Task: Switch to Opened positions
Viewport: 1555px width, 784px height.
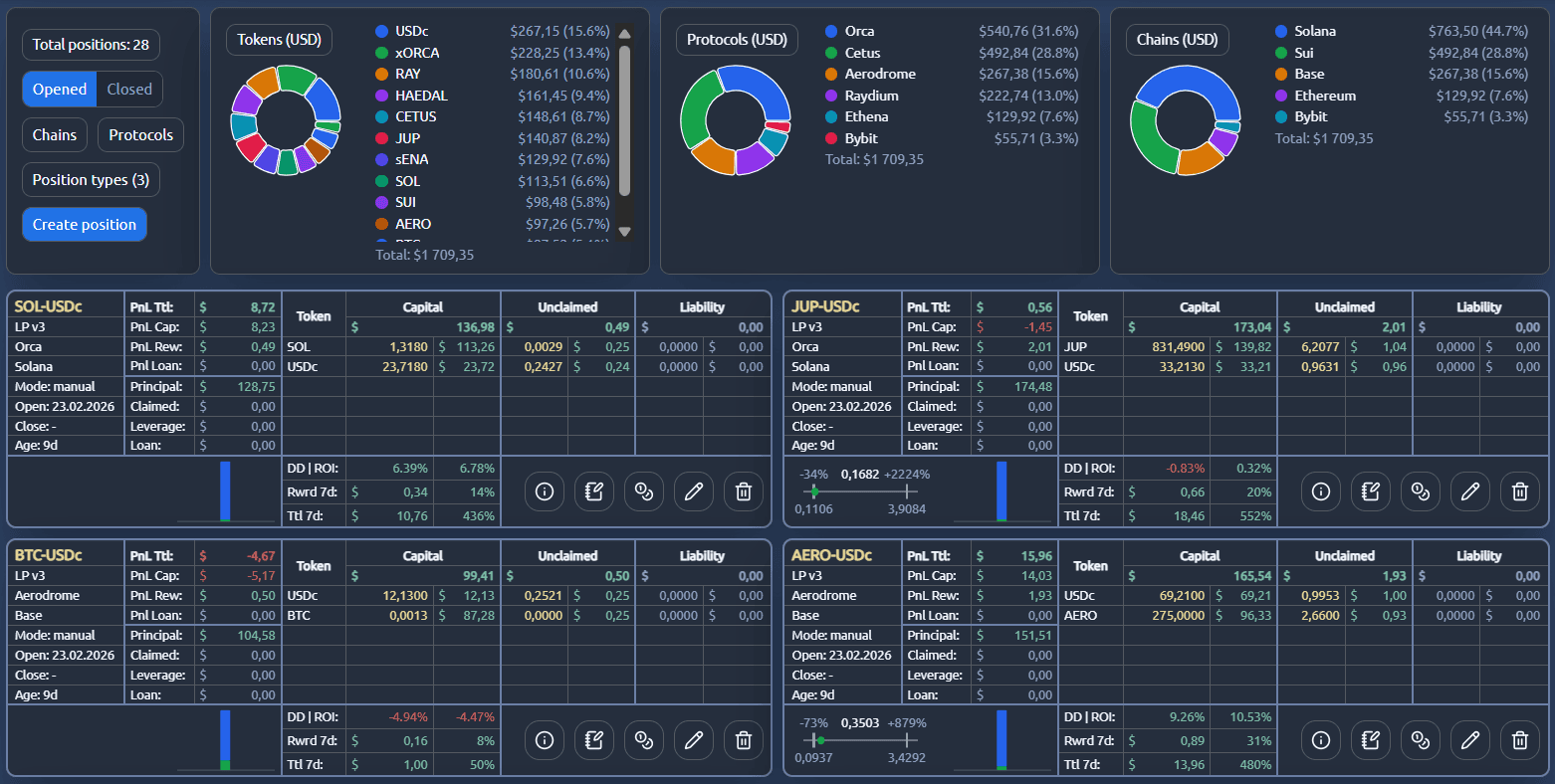Action: coord(60,90)
